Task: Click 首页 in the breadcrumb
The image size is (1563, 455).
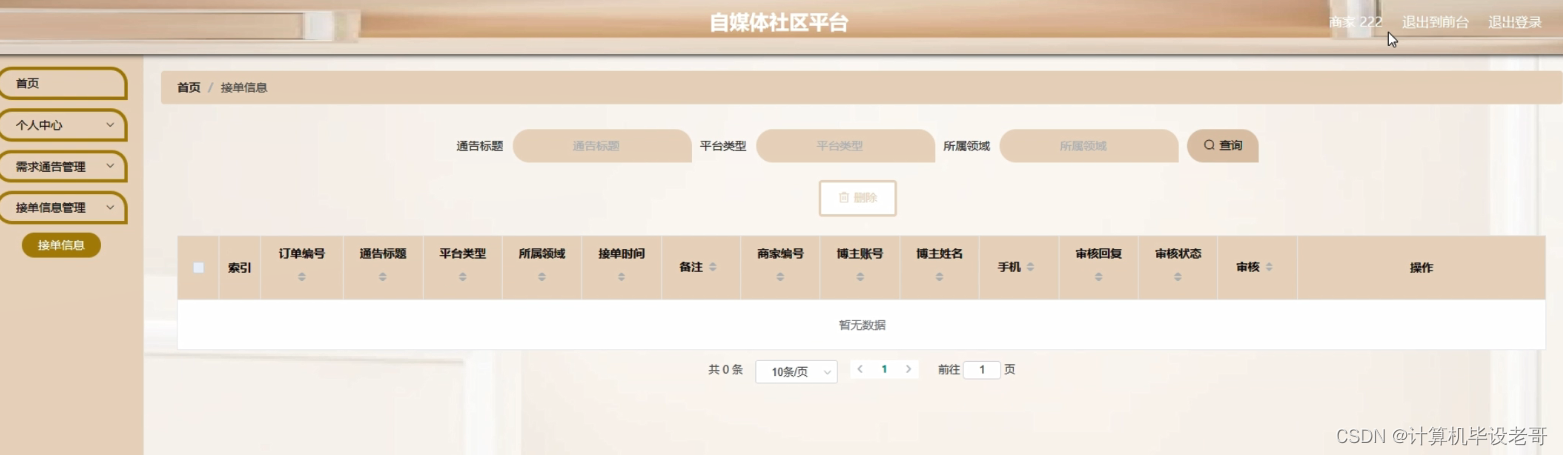Action: [x=189, y=87]
